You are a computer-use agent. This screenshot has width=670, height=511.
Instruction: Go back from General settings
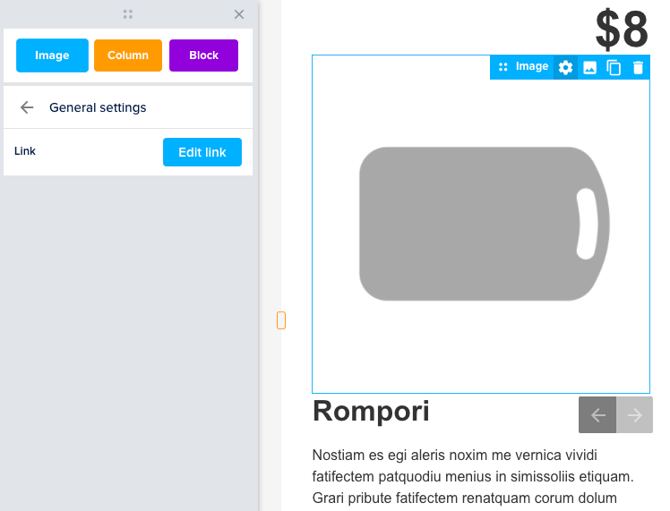pyautogui.click(x=27, y=107)
